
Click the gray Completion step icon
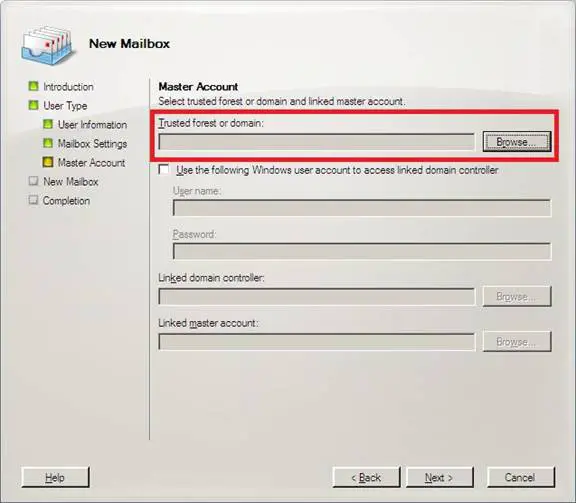(x=33, y=200)
